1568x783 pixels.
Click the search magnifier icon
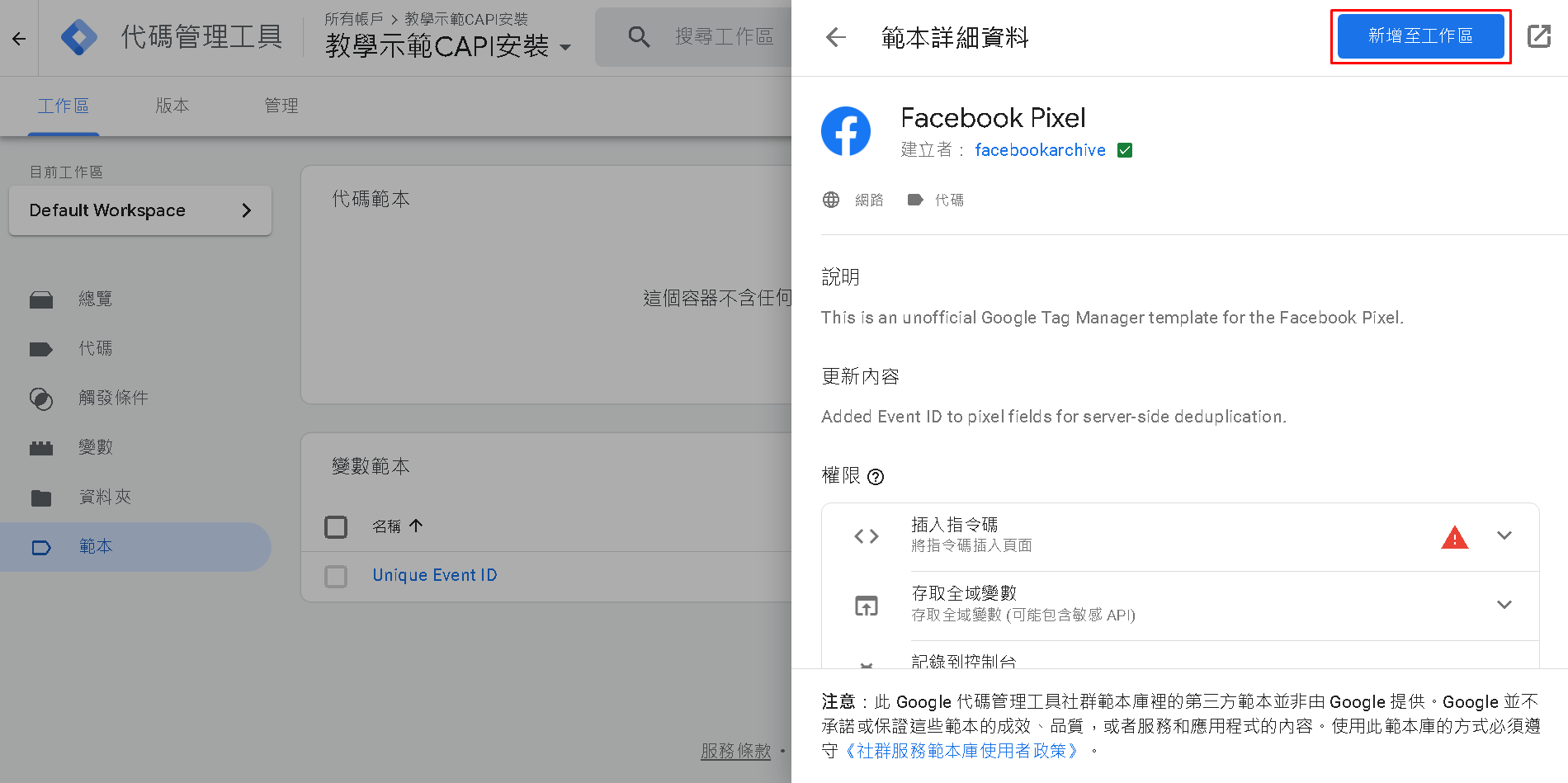(x=639, y=36)
